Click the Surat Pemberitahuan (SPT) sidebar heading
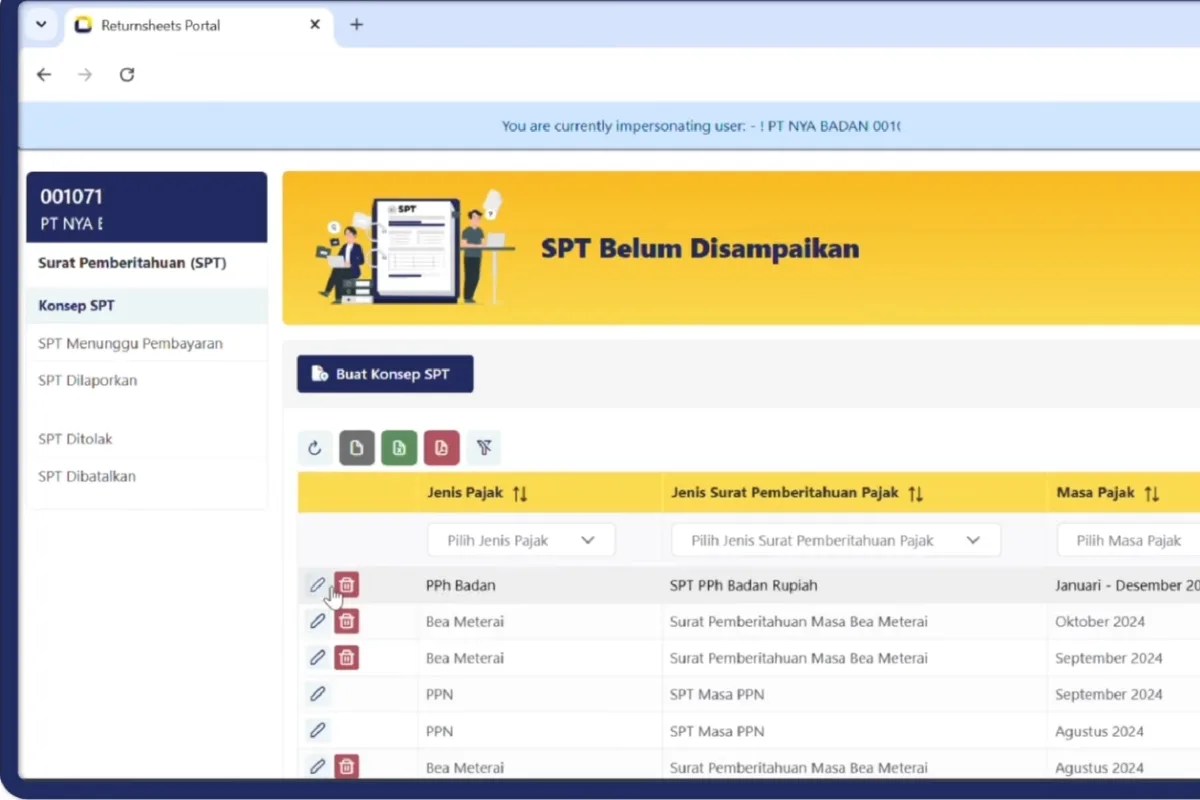 pos(132,263)
